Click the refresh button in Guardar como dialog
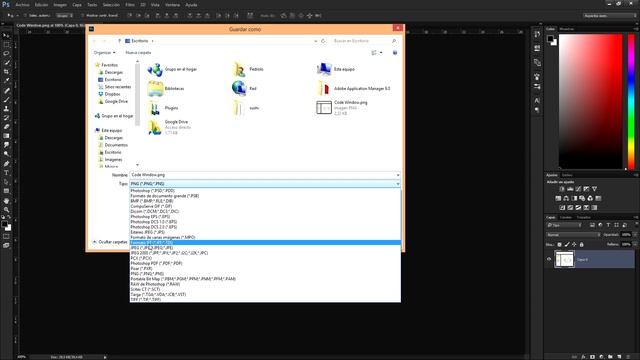The height and width of the screenshot is (360, 640). click(323, 41)
